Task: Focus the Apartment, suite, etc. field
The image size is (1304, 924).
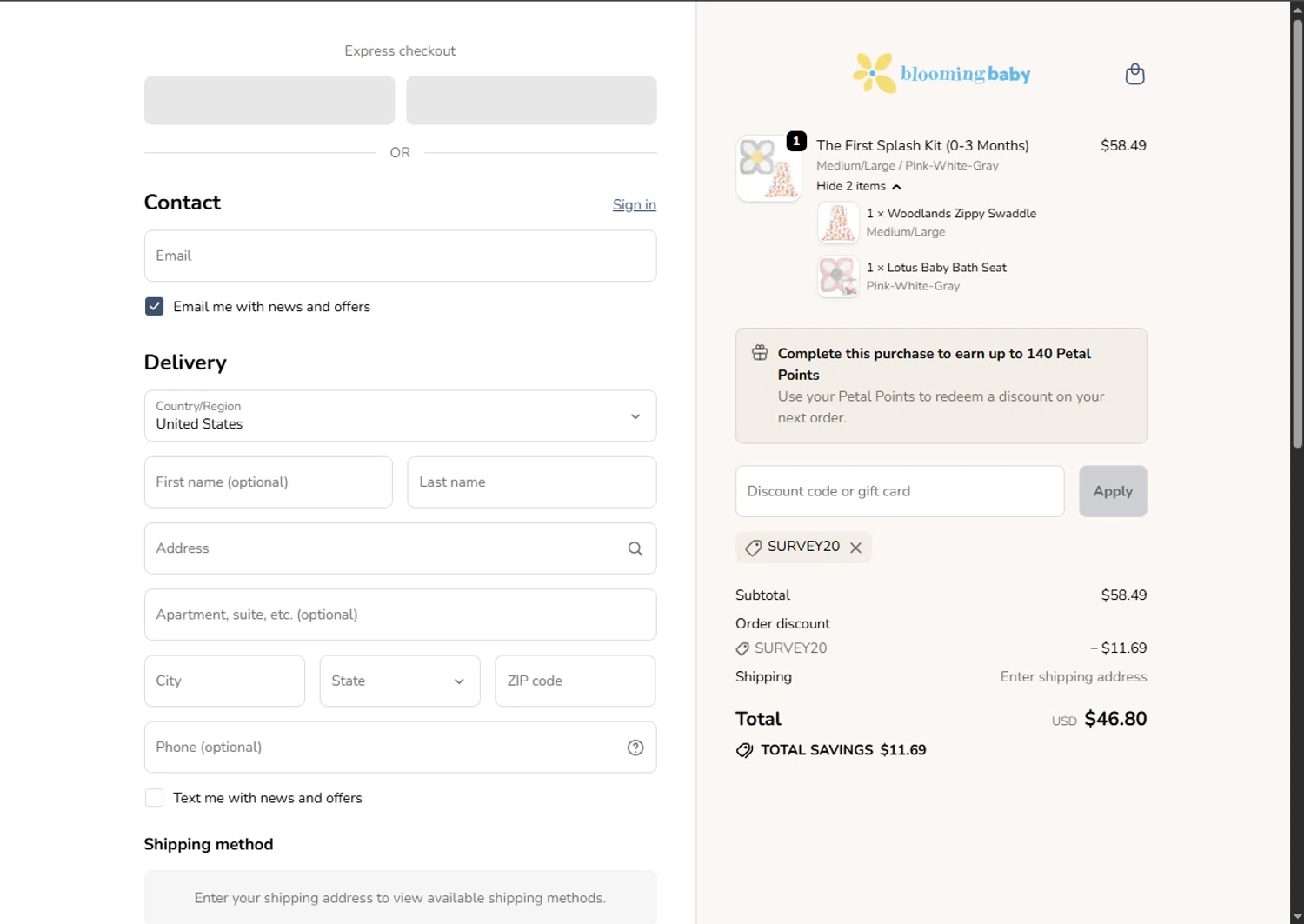Action: coord(400,615)
